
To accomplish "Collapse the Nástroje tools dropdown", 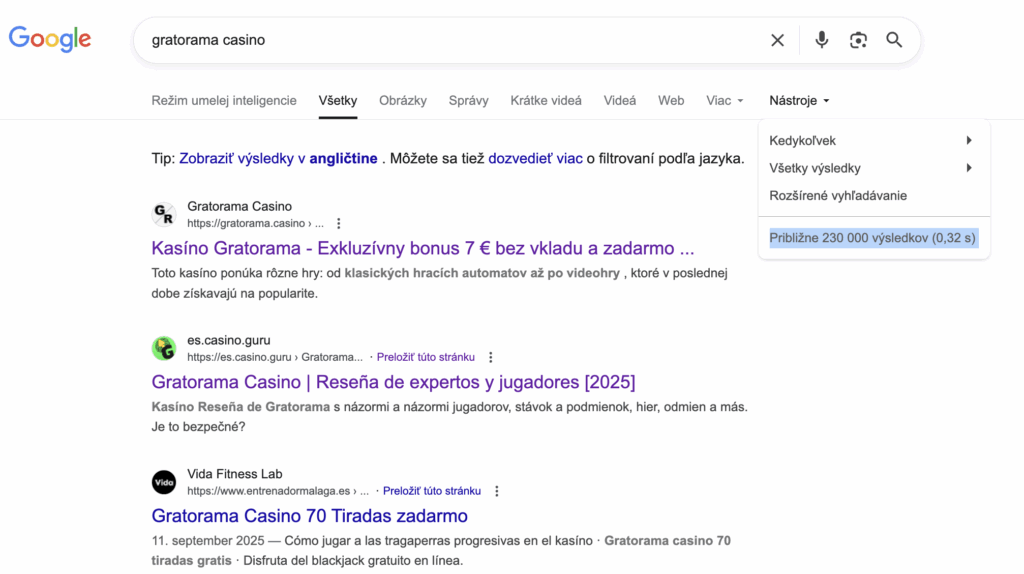I will (x=799, y=101).
